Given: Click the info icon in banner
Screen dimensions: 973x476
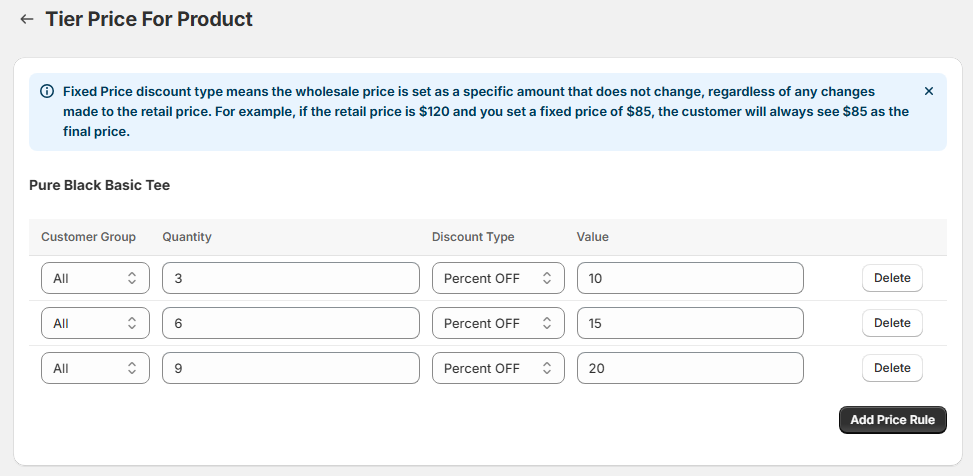Looking at the screenshot, I should click(47, 91).
